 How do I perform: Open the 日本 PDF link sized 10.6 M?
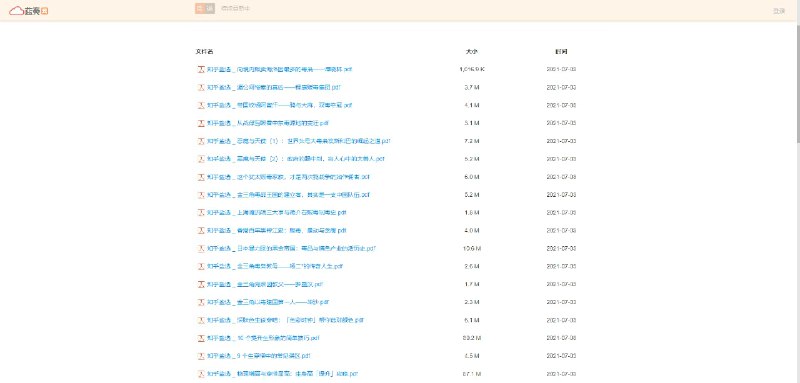291,248
